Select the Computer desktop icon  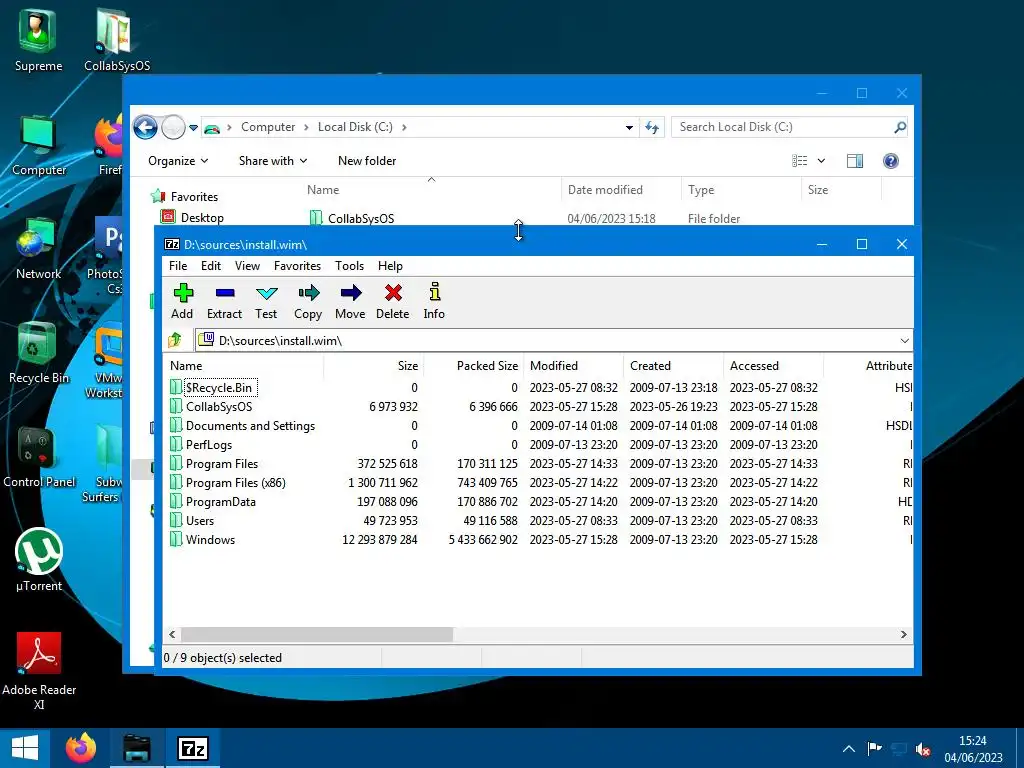tap(39, 145)
